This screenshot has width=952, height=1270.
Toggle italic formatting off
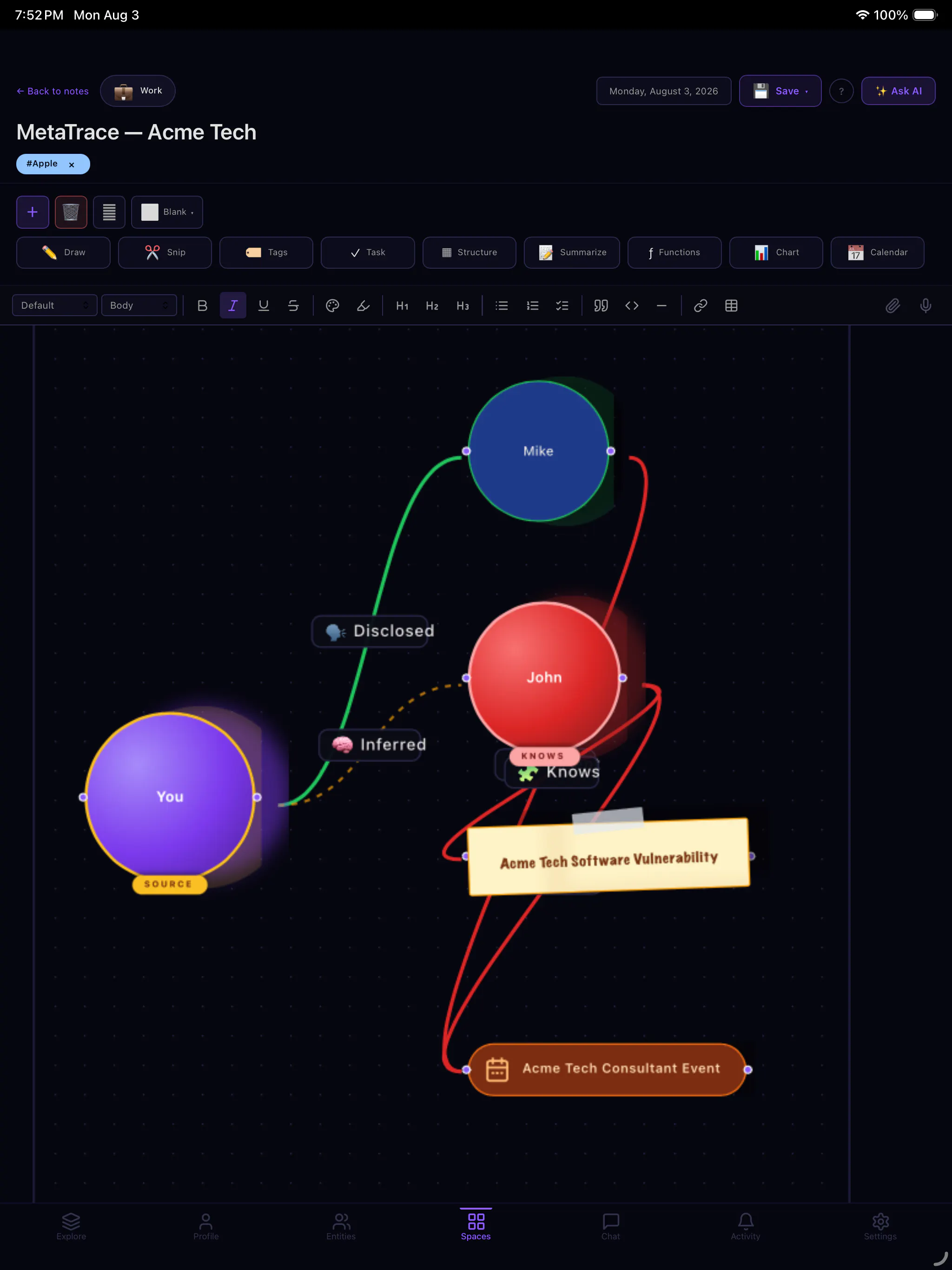point(232,305)
